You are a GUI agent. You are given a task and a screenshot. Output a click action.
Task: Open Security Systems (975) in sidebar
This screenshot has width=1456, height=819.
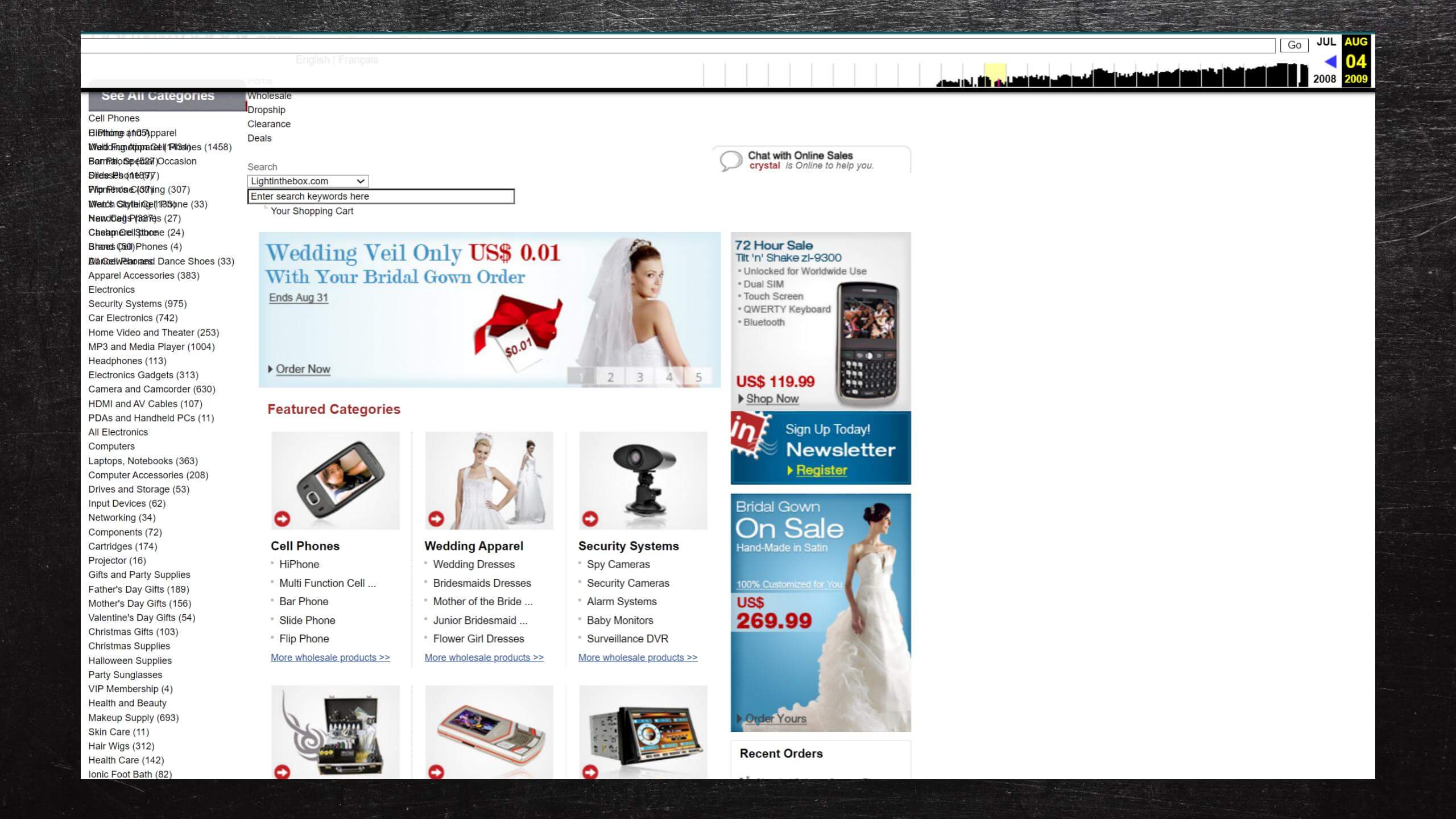pyautogui.click(x=138, y=304)
